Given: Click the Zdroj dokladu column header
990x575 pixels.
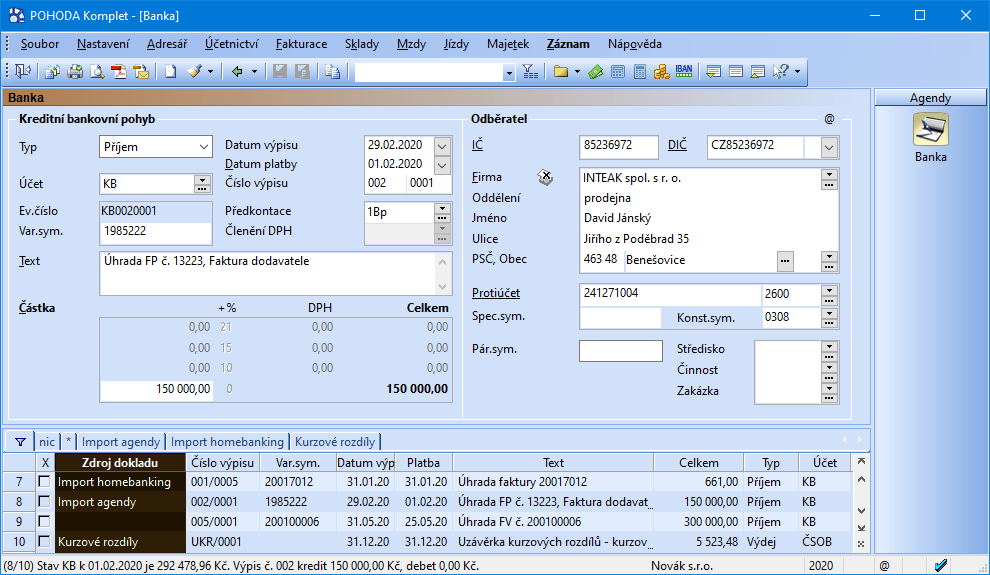Looking at the screenshot, I should coord(120,463).
